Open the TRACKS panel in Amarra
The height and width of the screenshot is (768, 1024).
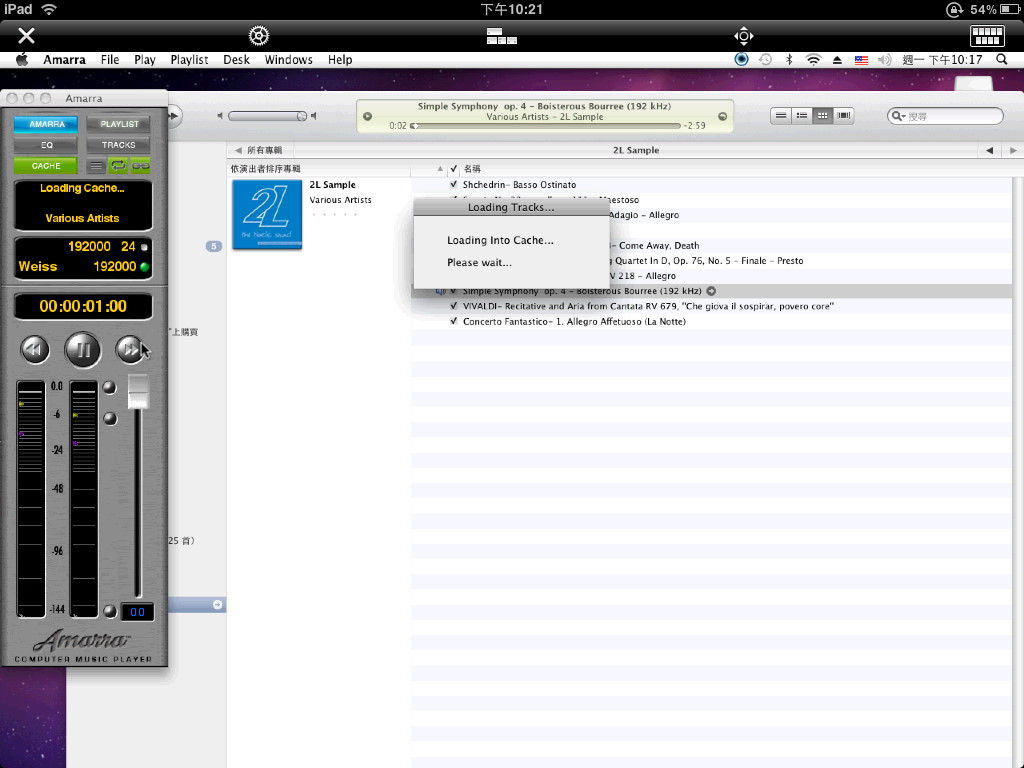pos(119,144)
